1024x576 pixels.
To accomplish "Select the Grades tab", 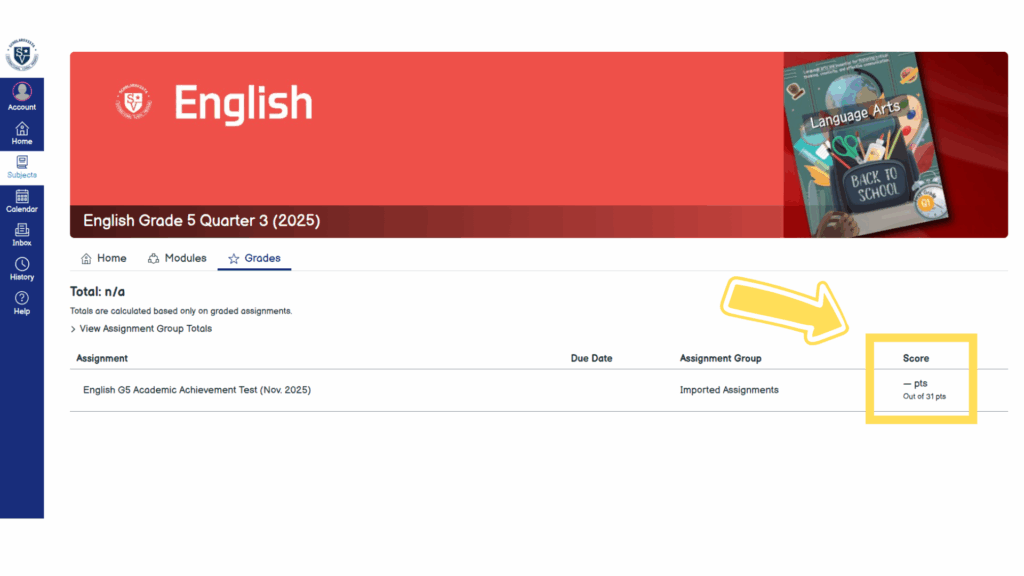I will (x=254, y=258).
